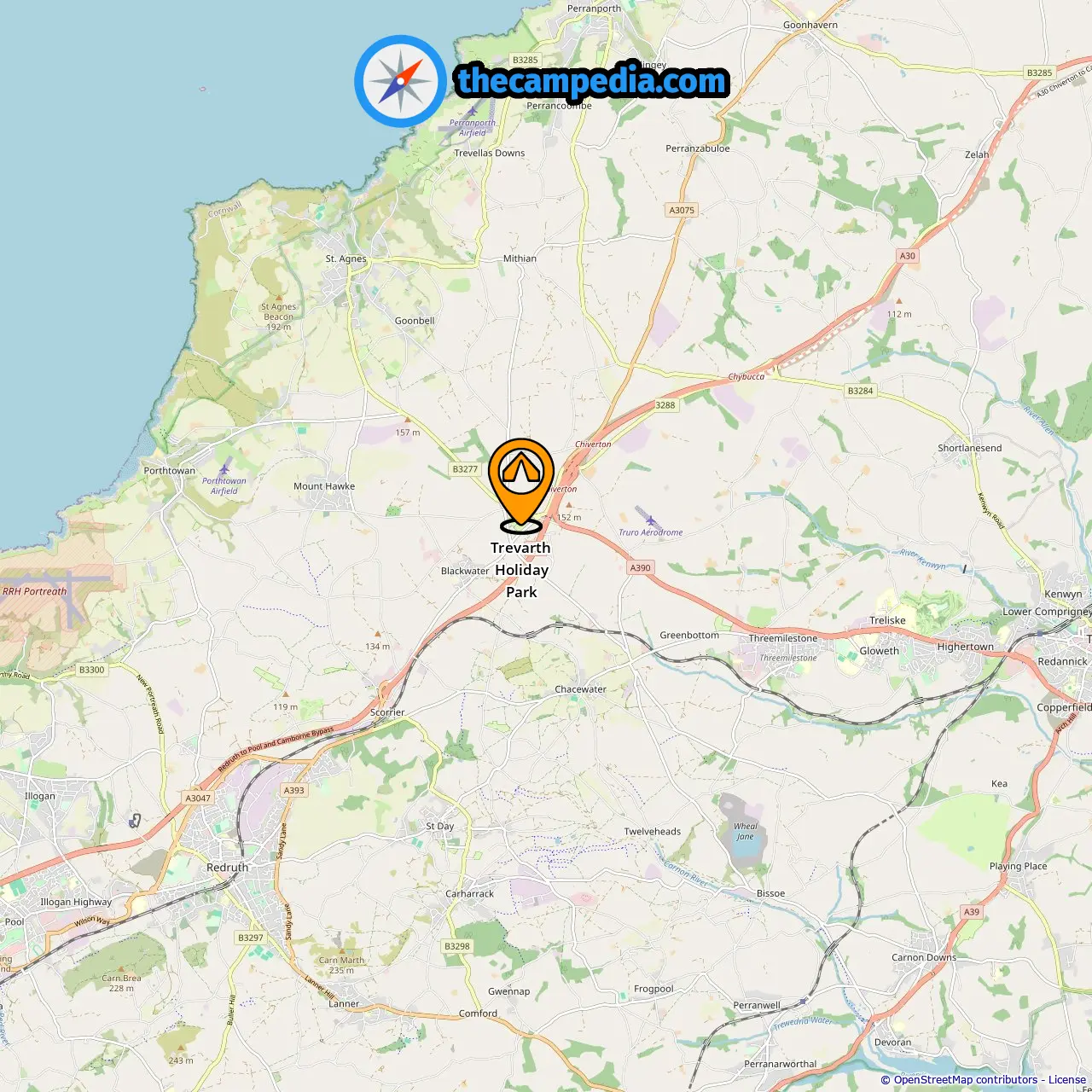Click the St. Agnes town label
Image resolution: width=1092 pixels, height=1092 pixels.
346,258
